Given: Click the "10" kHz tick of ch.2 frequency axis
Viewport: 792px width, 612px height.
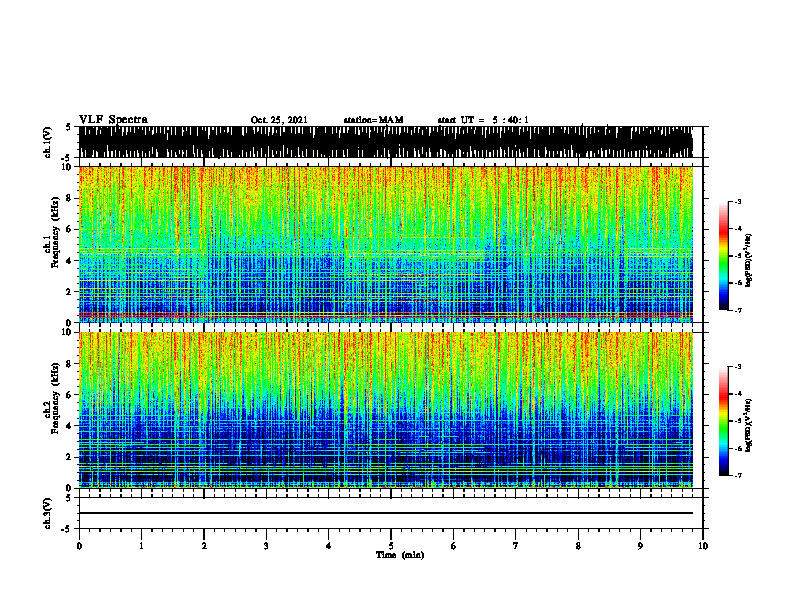Looking at the screenshot, I should point(67,332).
